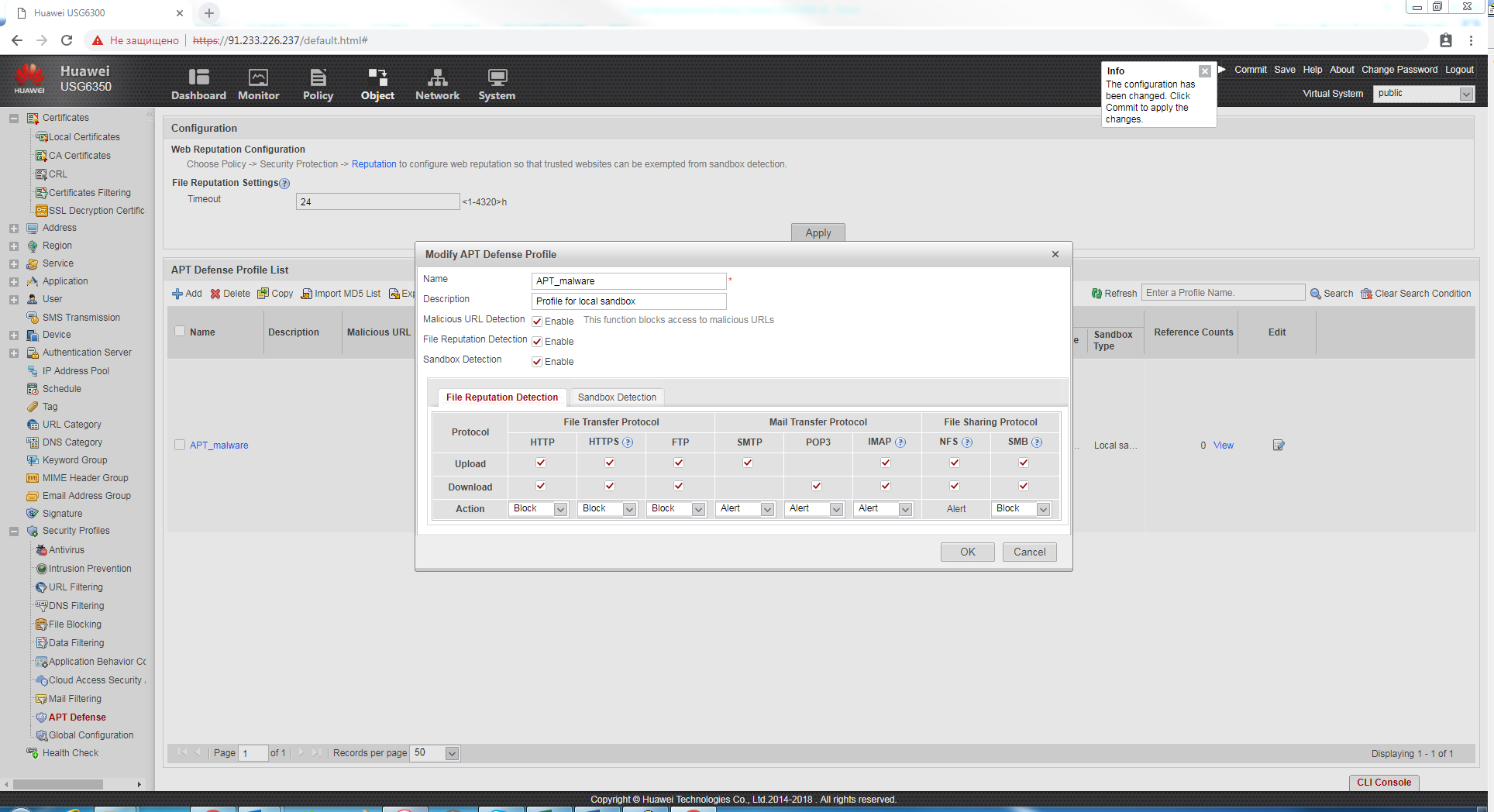Click the Apply button for Timeout
This screenshot has height=812, width=1494.
pos(818,232)
